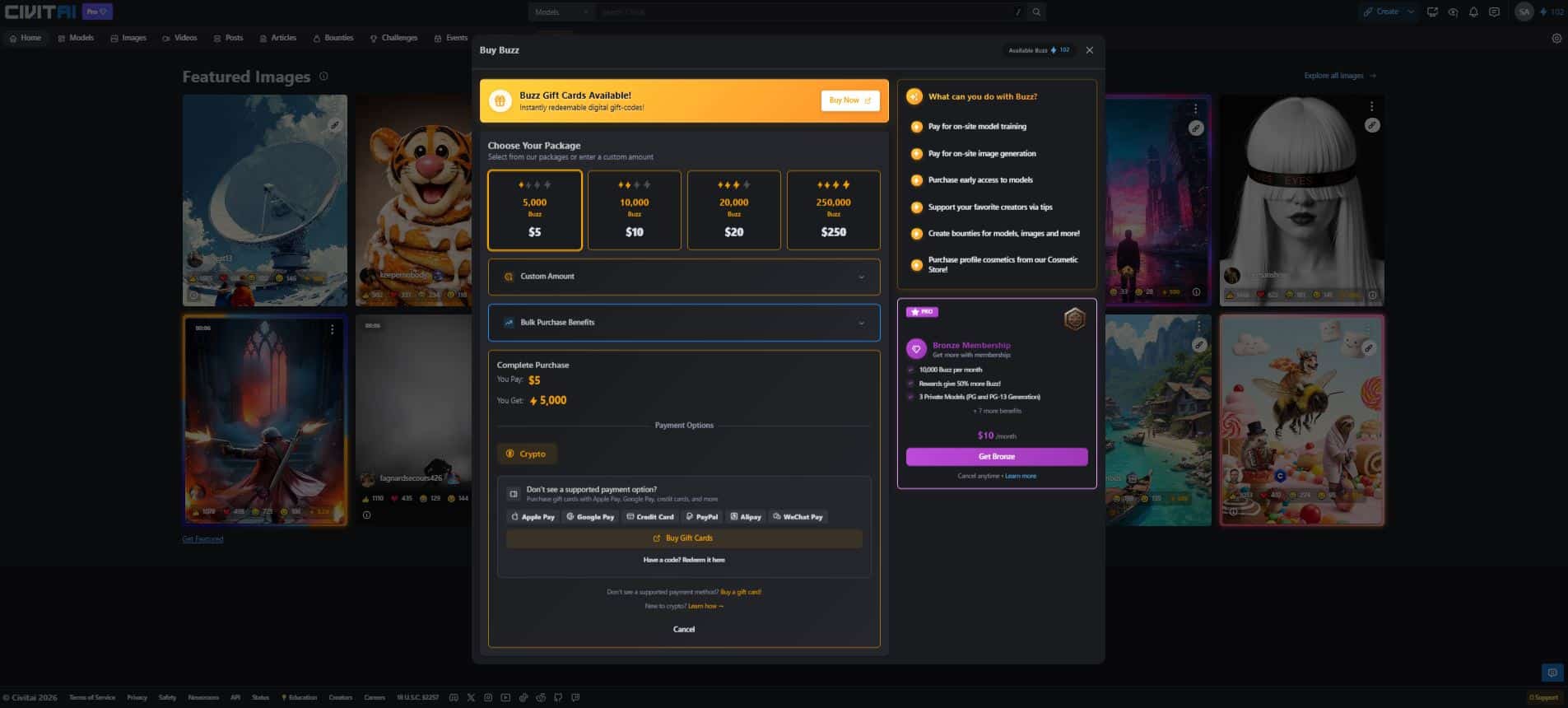Open options menu on the blindfolded woman image
The image size is (1568, 708).
click(x=1371, y=106)
